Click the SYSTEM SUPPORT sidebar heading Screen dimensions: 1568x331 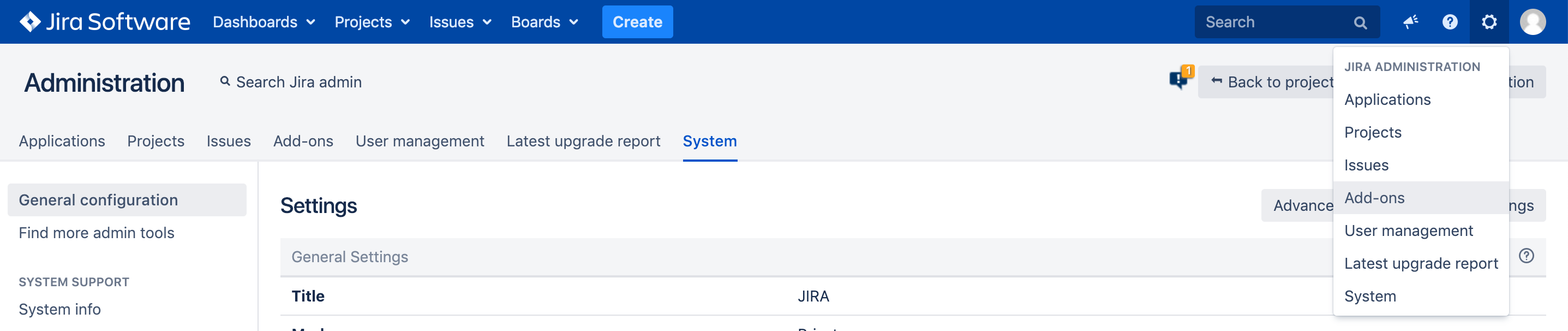point(74,282)
